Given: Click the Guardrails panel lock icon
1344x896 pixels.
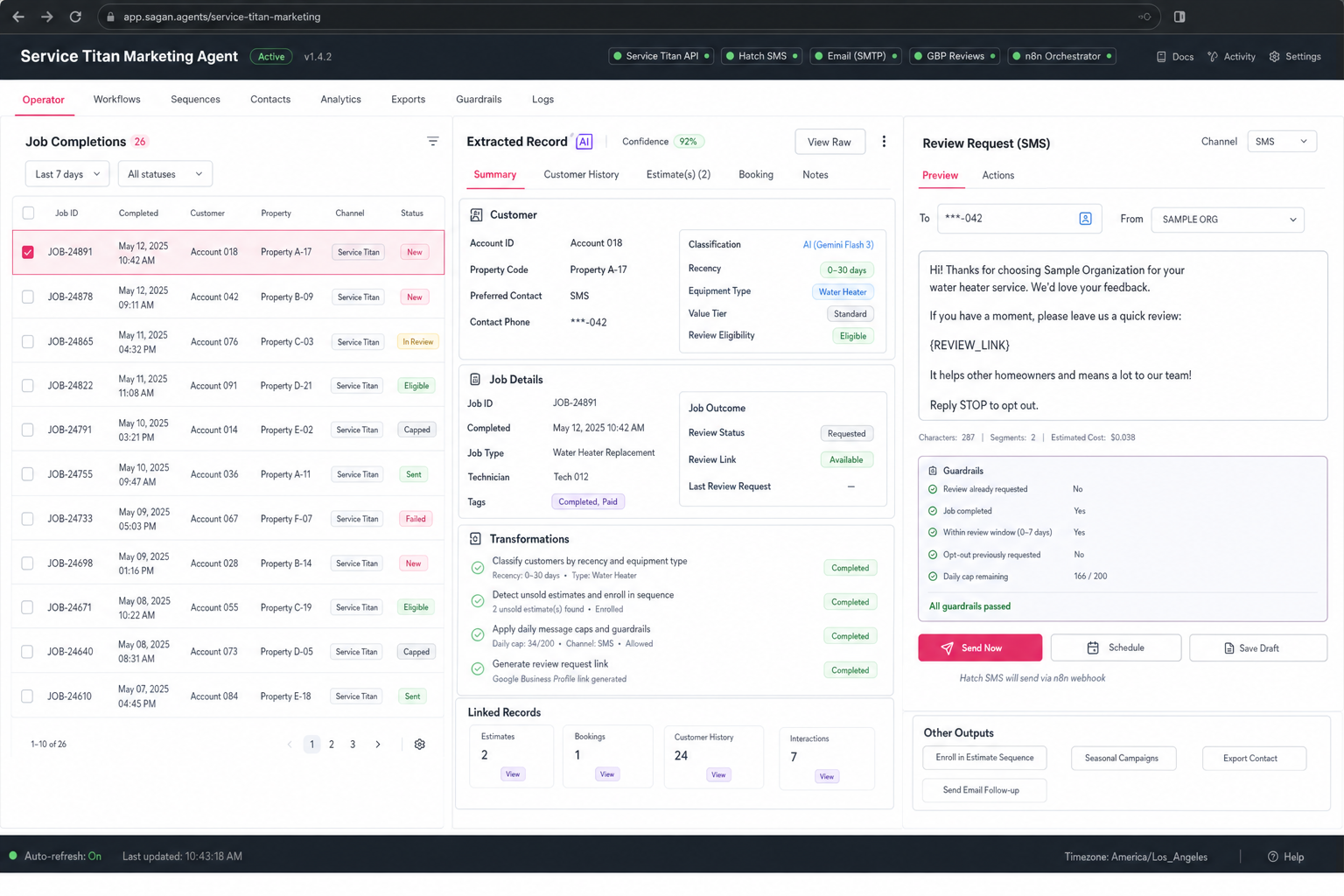Looking at the screenshot, I should point(933,471).
